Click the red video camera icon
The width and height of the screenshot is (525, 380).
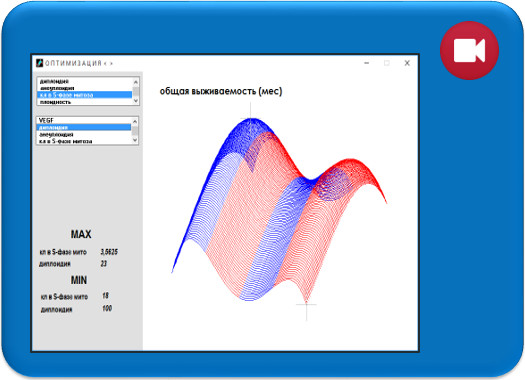coord(469,51)
